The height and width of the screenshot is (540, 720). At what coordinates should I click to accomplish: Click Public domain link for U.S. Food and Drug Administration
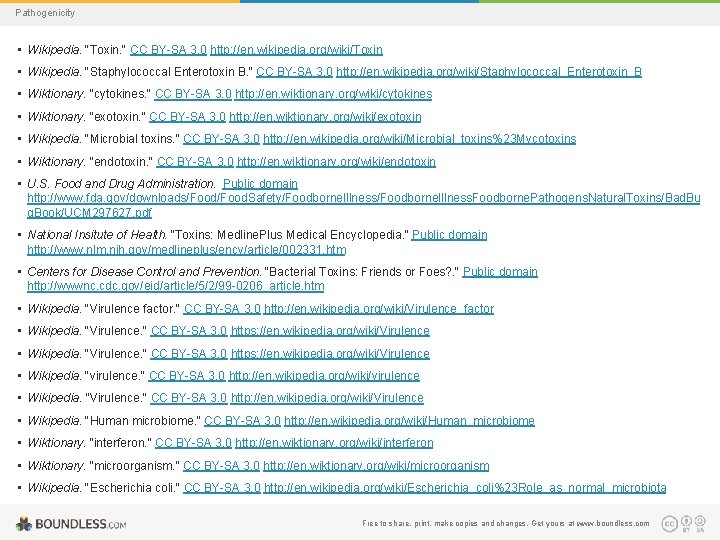(260, 184)
